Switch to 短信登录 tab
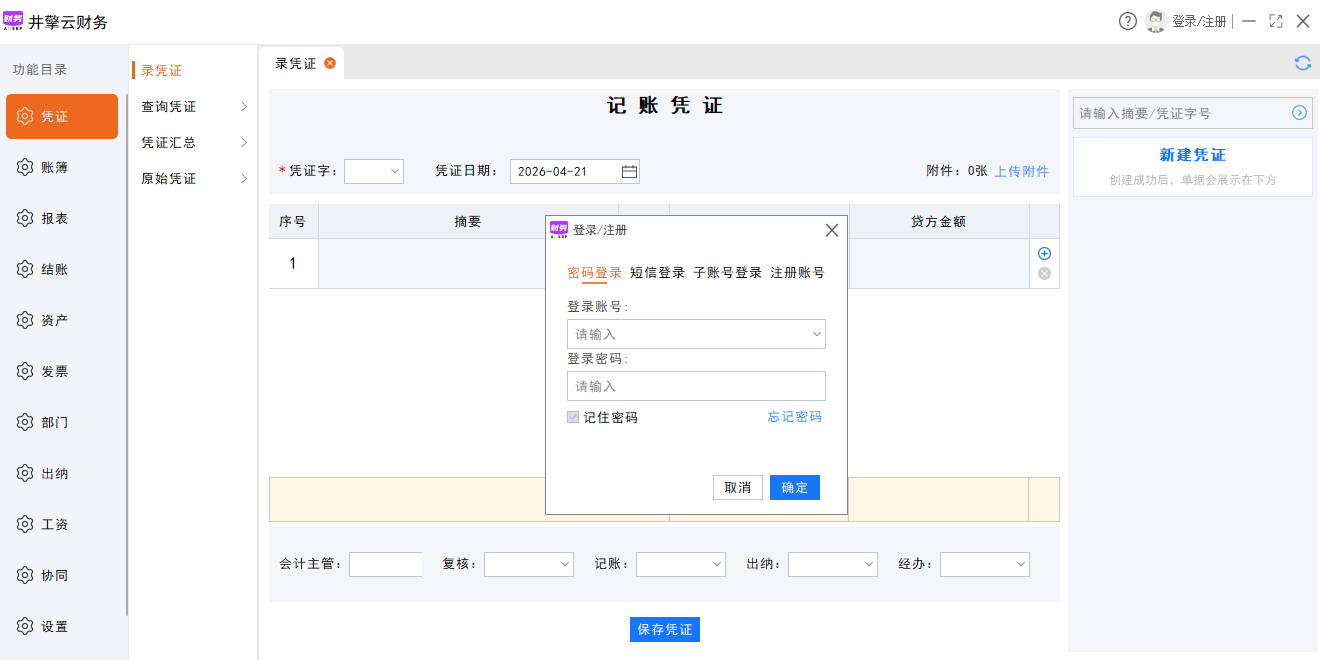Image resolution: width=1320 pixels, height=660 pixels. (657, 273)
